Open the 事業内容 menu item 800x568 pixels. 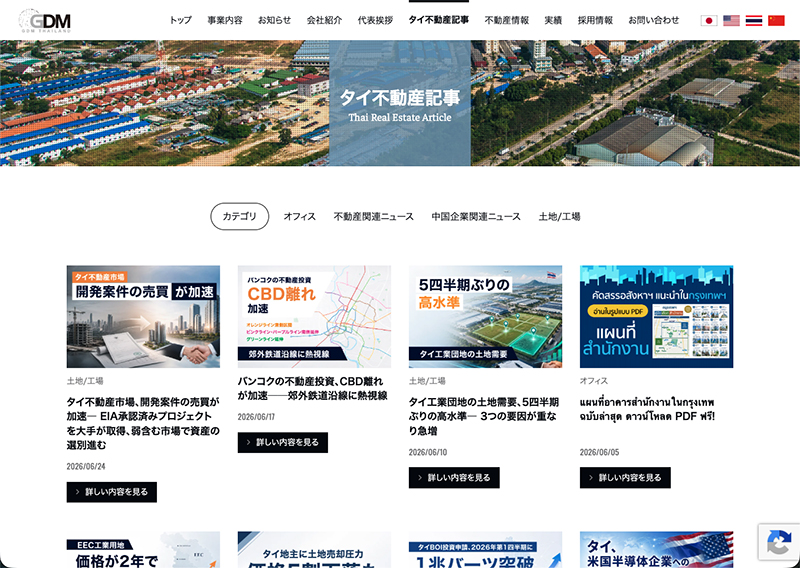tap(225, 20)
